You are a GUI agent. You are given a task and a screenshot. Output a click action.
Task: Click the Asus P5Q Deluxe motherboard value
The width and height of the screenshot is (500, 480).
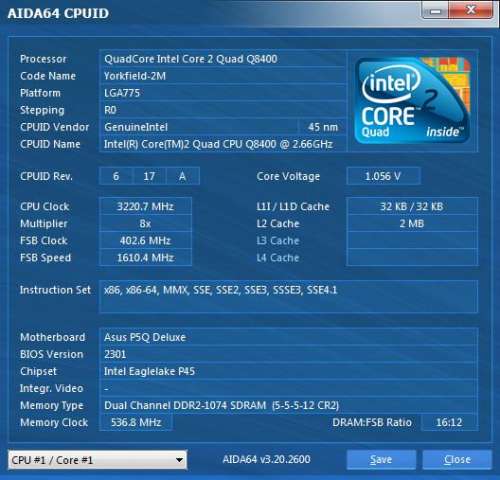(145, 337)
